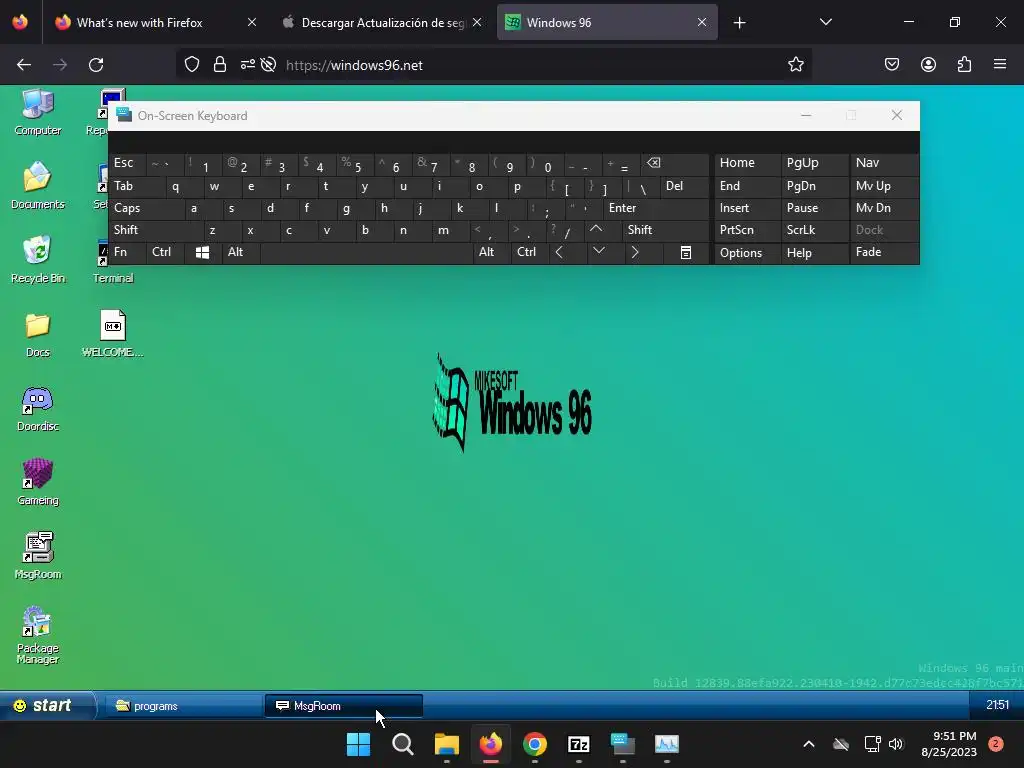This screenshot has width=1024, height=768.
Task: Click the Windows 96 taskbar clock 21:51
Action: coord(997,705)
